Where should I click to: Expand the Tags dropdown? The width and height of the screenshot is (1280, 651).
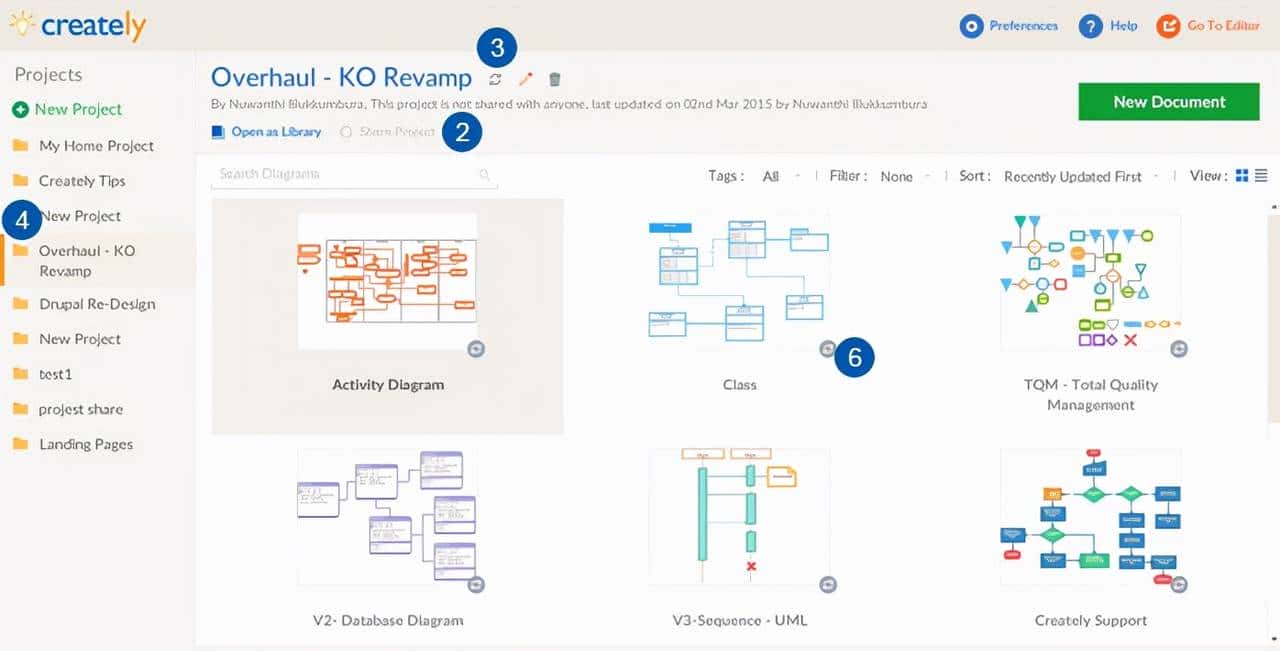tap(779, 177)
